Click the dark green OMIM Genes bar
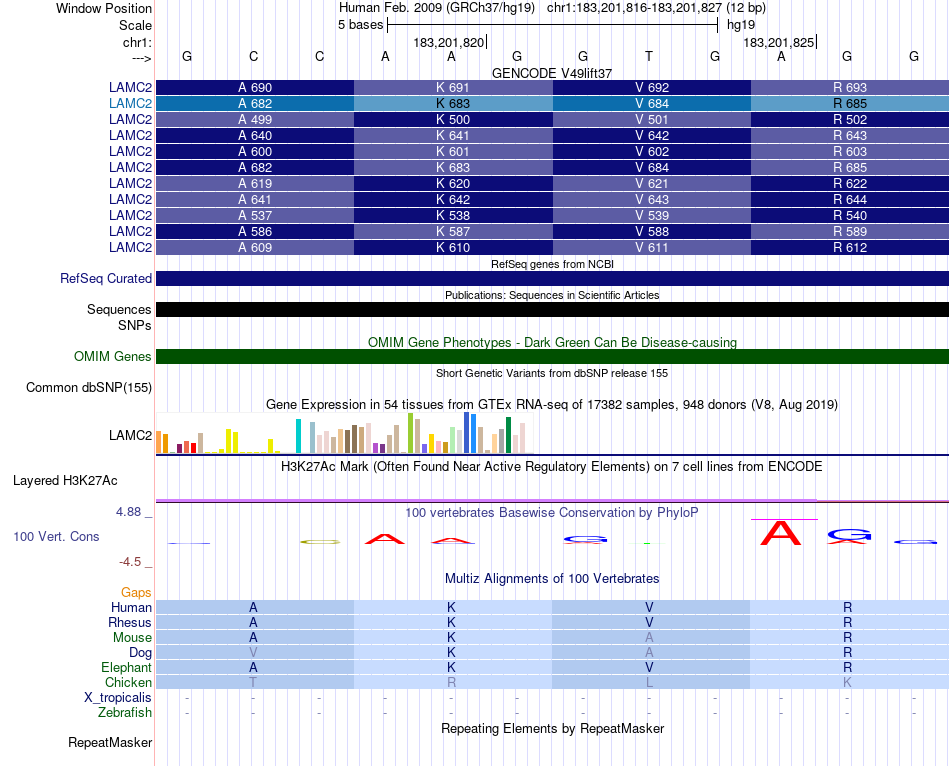950x766 pixels. pos(552,356)
